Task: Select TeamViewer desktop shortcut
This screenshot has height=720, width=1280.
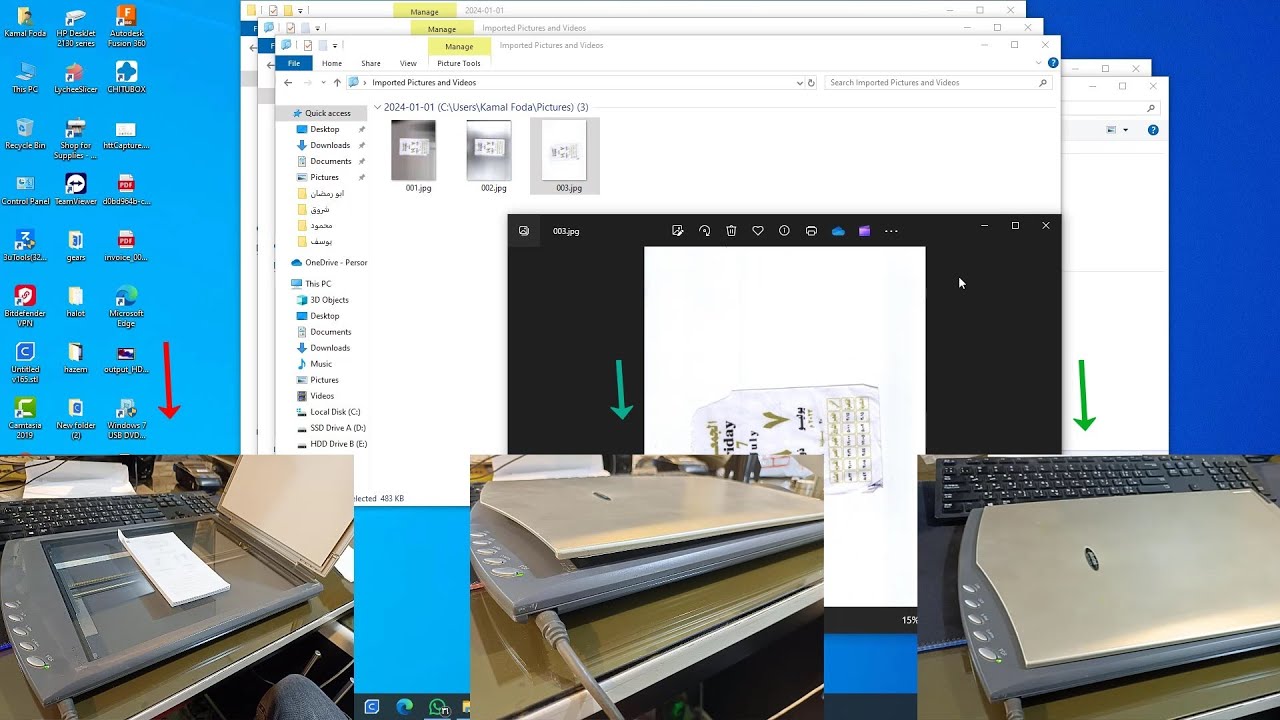Action: (x=76, y=189)
